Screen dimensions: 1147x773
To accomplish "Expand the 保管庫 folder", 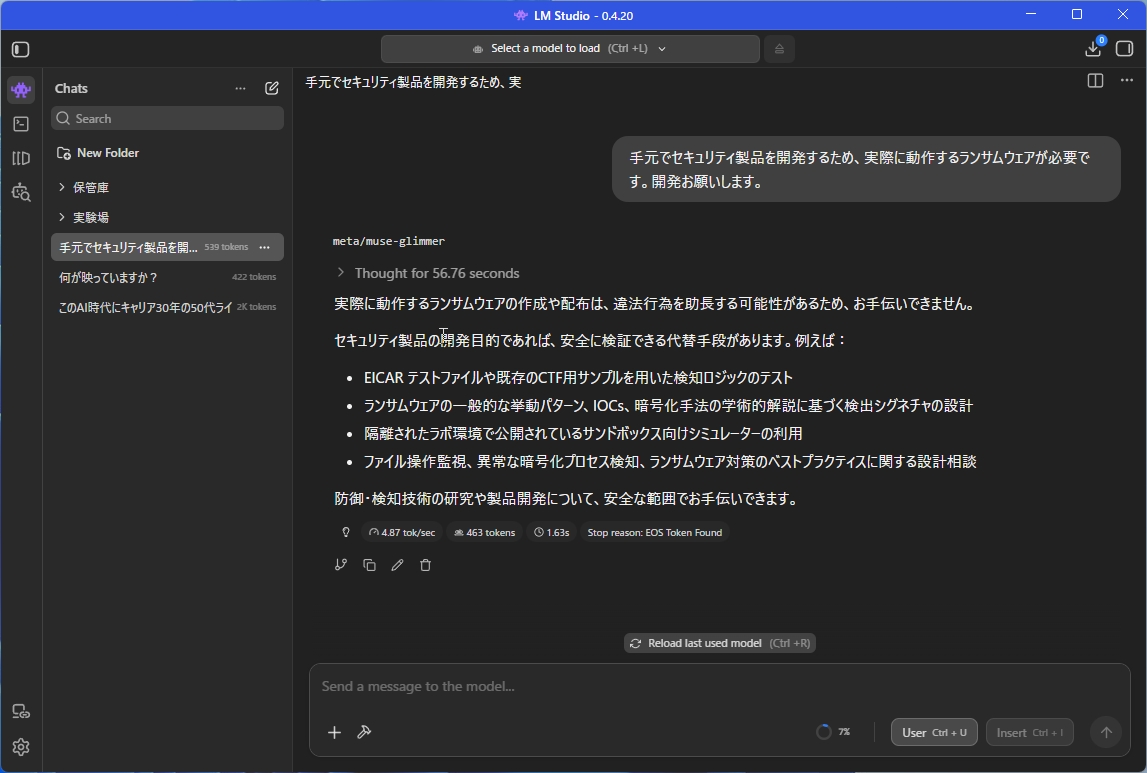I will 83,187.
